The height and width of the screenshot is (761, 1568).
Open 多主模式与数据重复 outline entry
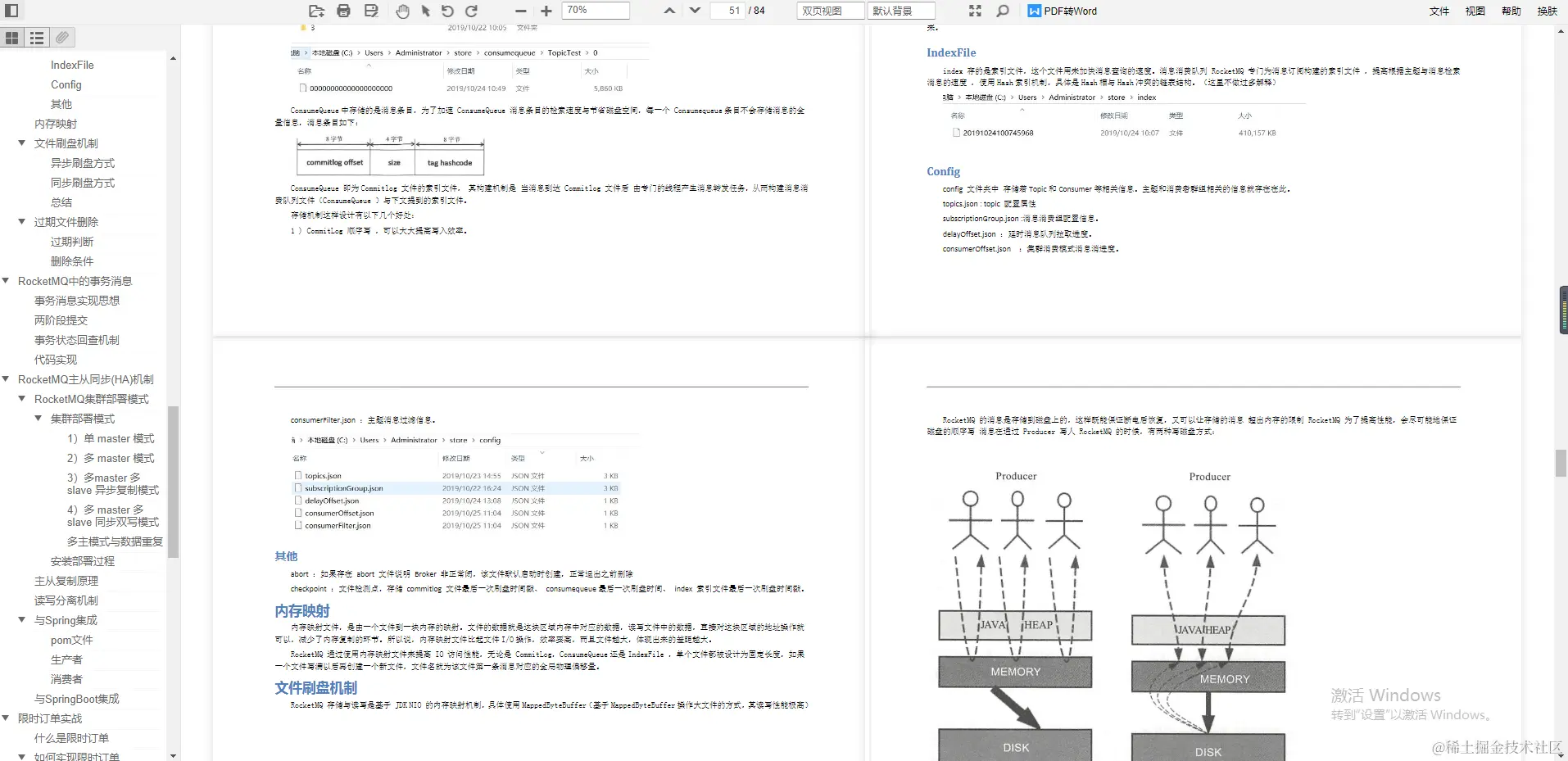pyautogui.click(x=115, y=541)
